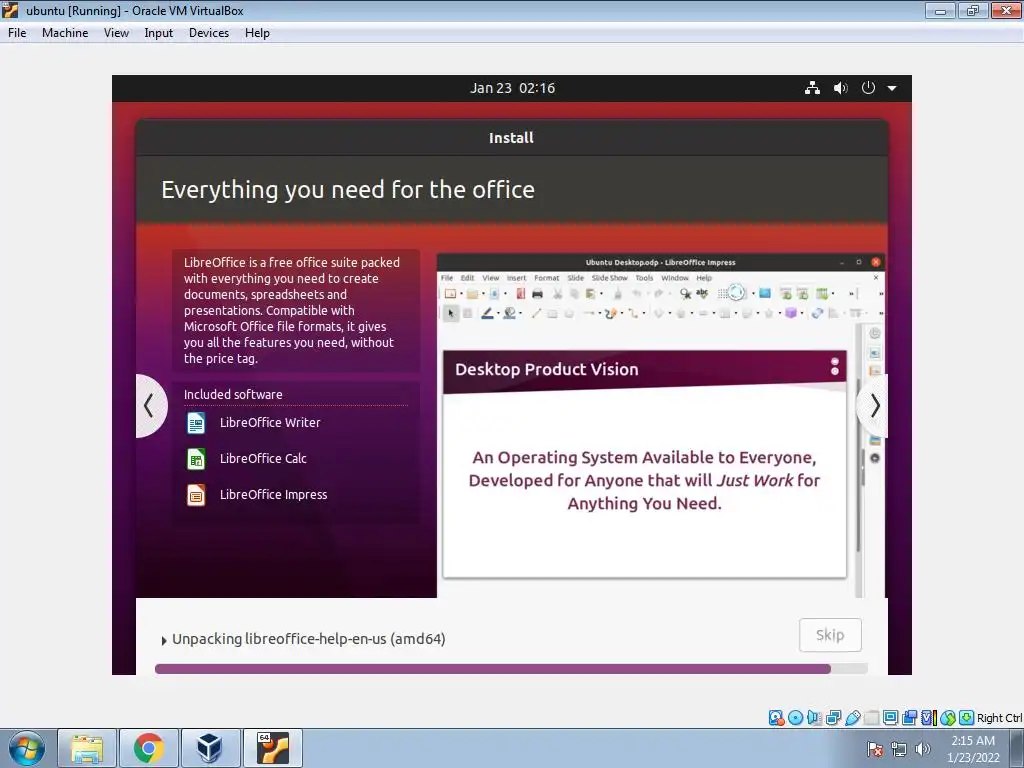
Task: Go to the previous installer slide
Action: pos(150,406)
